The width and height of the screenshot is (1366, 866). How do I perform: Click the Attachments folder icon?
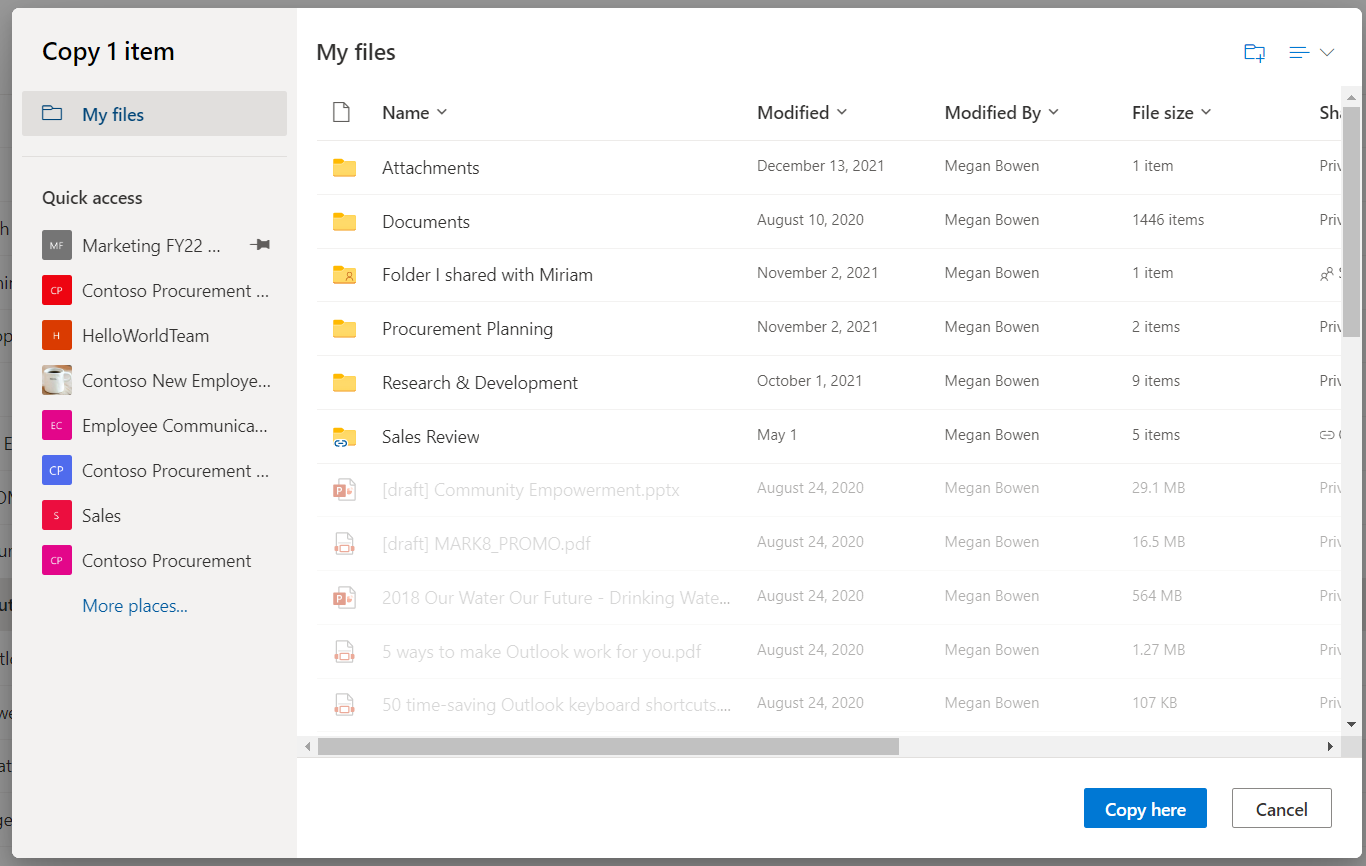pyautogui.click(x=344, y=168)
